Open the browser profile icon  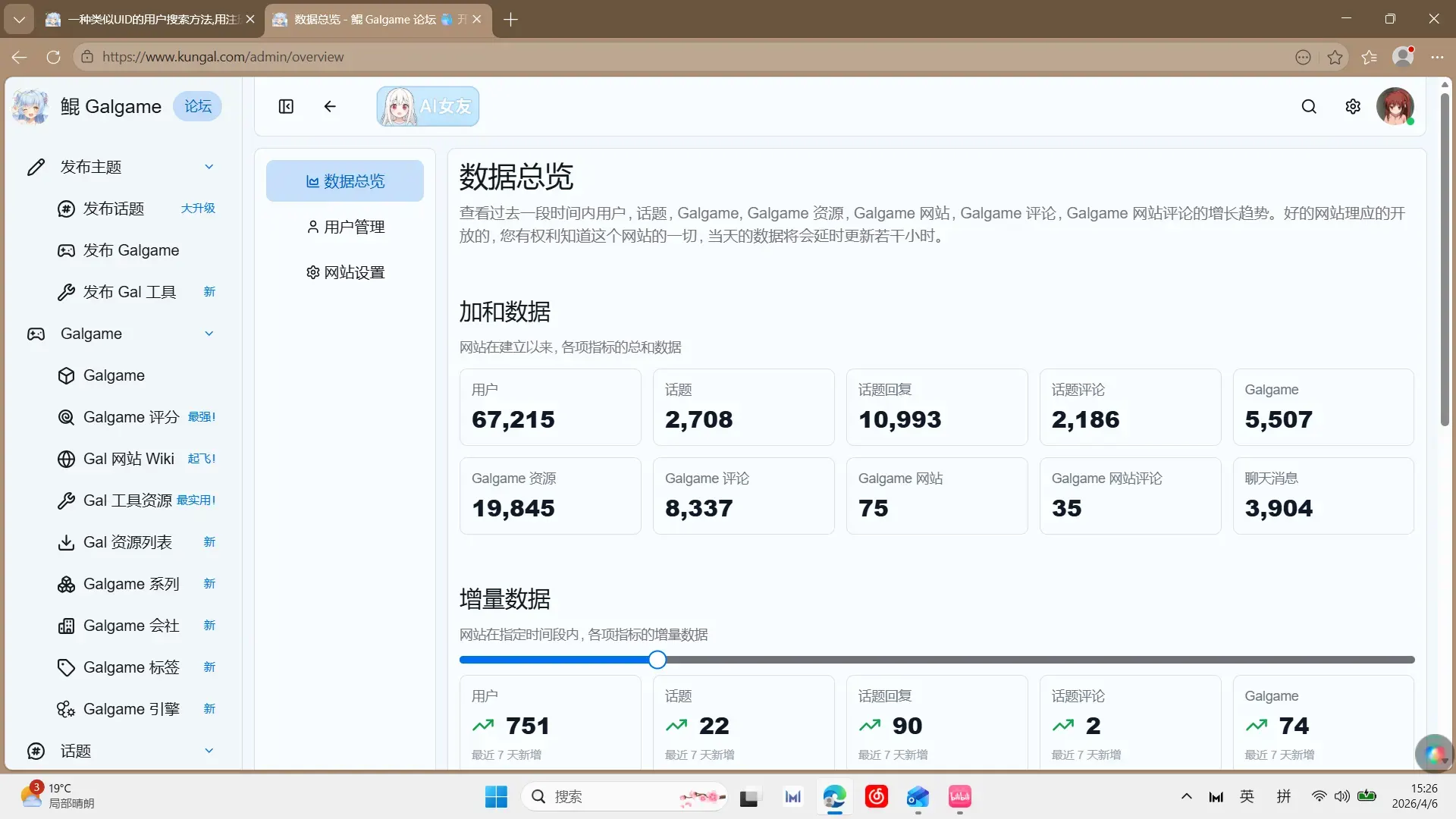pyautogui.click(x=1404, y=56)
